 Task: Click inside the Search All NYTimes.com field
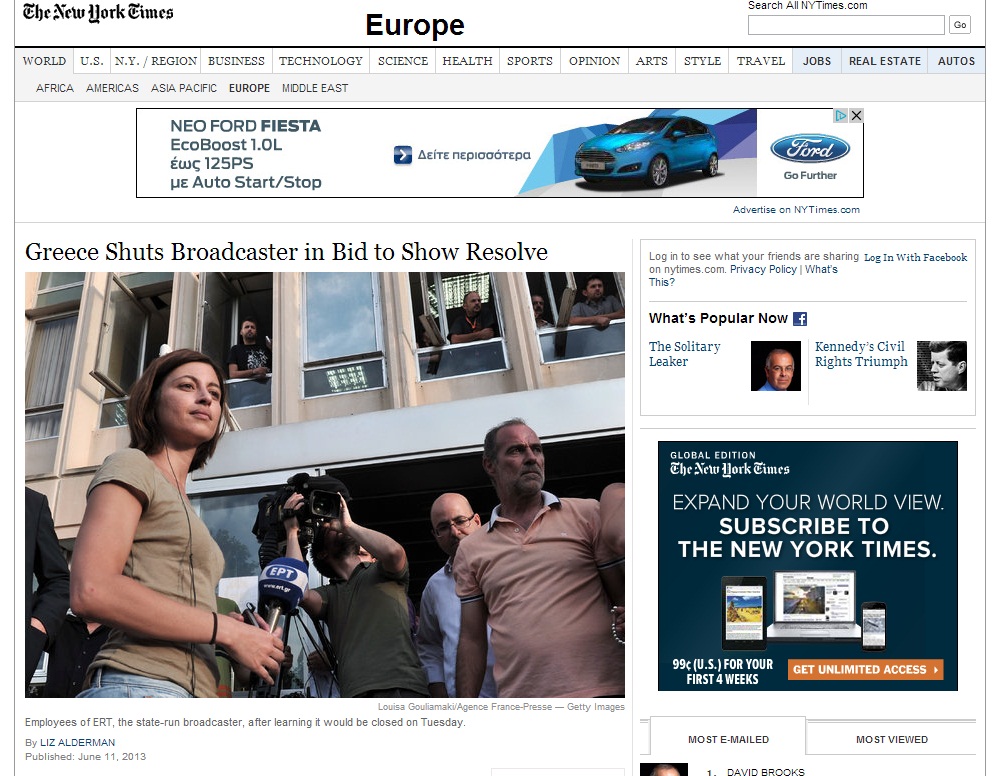pyautogui.click(x=846, y=25)
